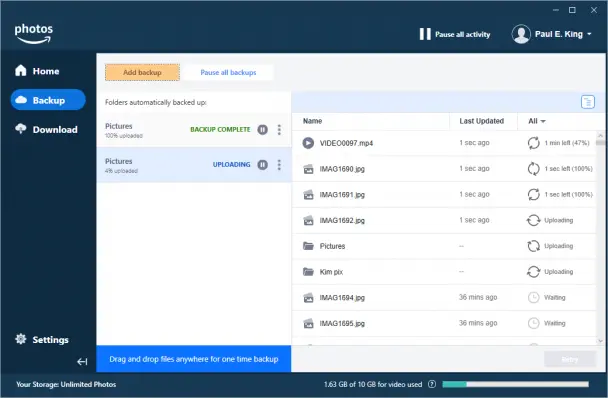The width and height of the screenshot is (608, 398).
Task: Click Paul E. King's profile avatar
Action: click(x=521, y=34)
